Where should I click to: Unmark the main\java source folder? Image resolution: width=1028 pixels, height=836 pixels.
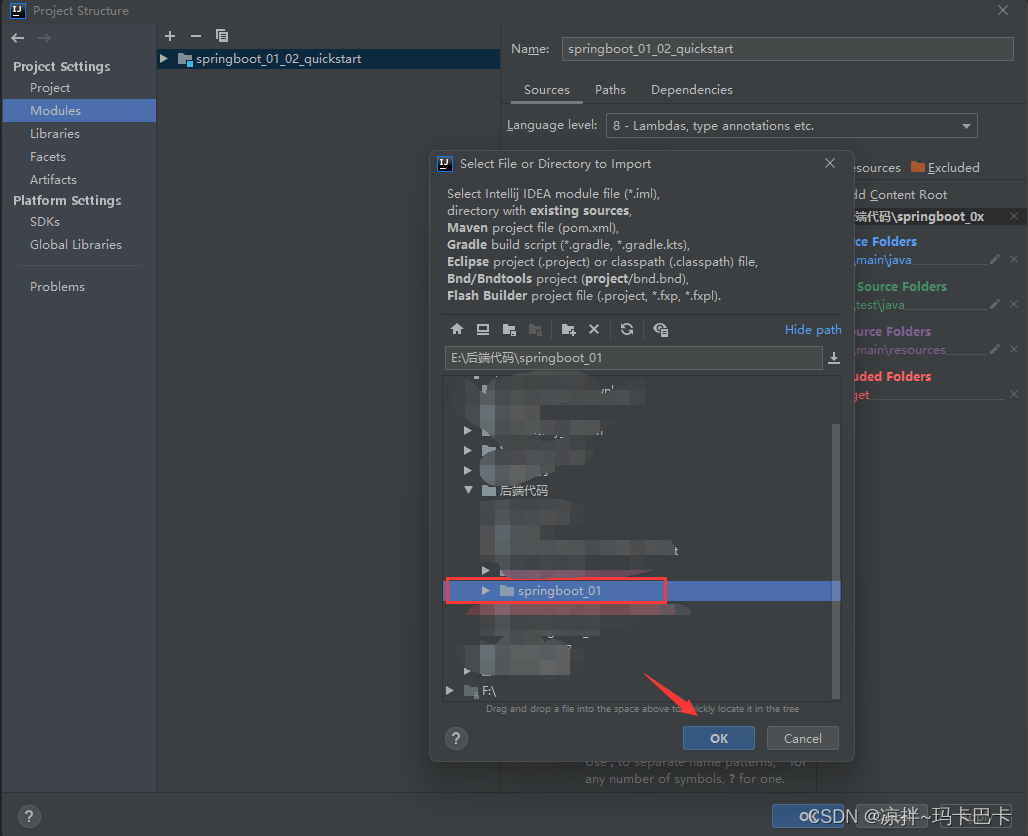click(x=1014, y=260)
